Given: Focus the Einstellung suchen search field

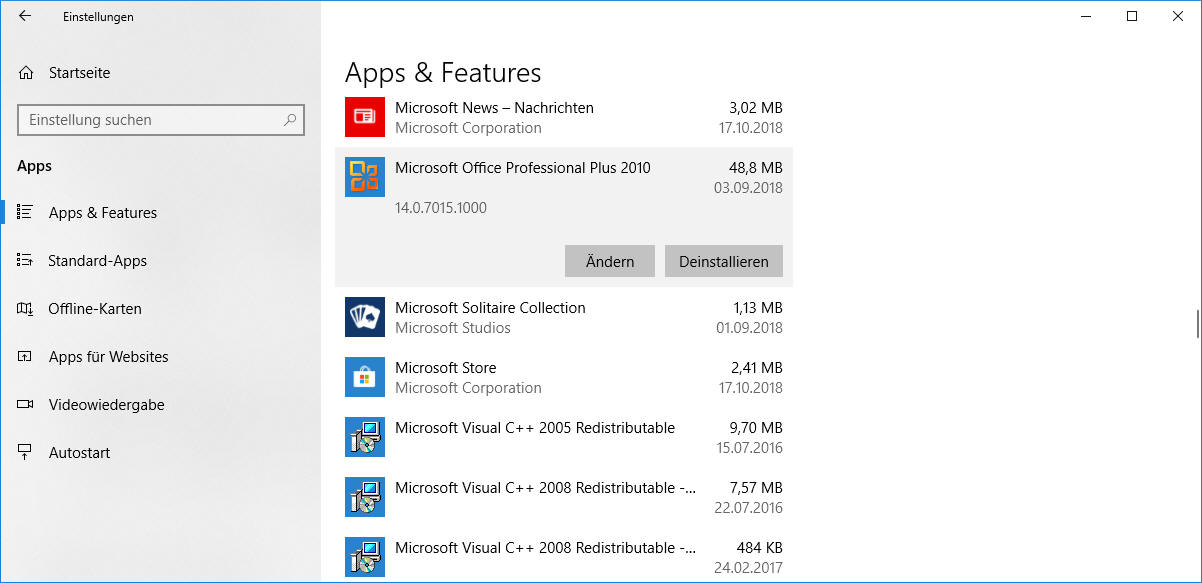Looking at the screenshot, I should point(161,120).
